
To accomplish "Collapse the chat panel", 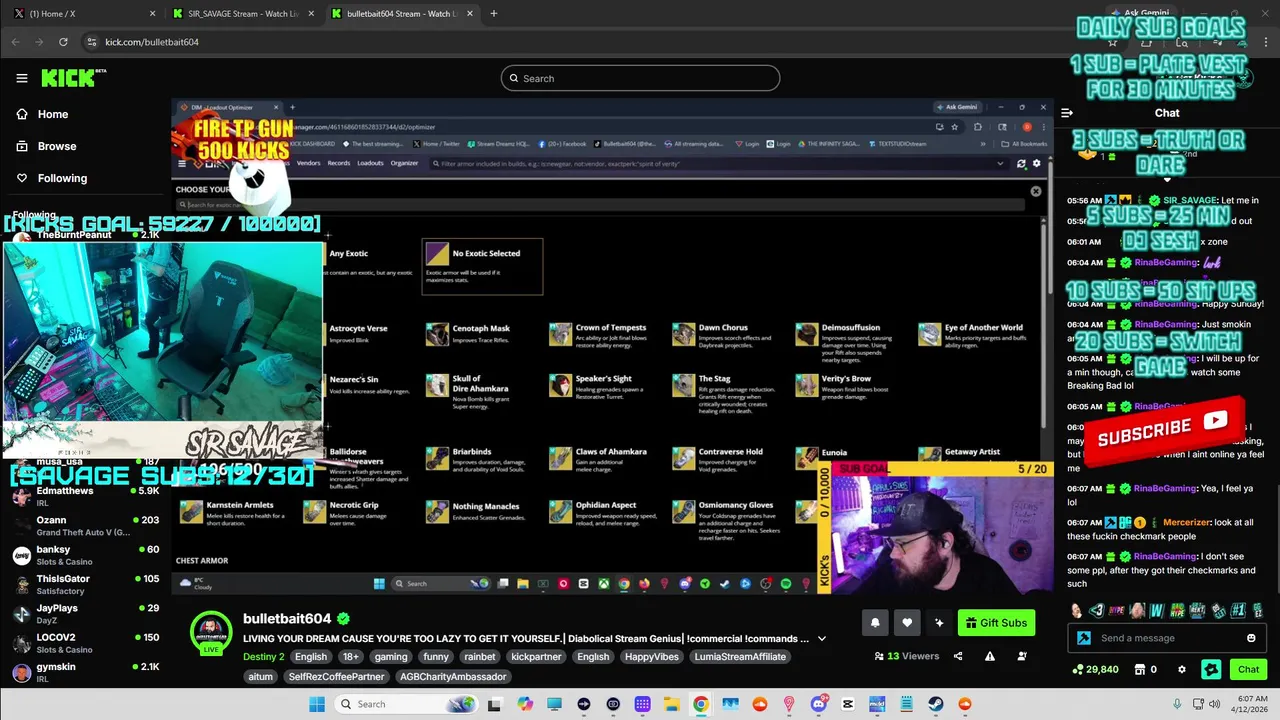I will [1067, 113].
